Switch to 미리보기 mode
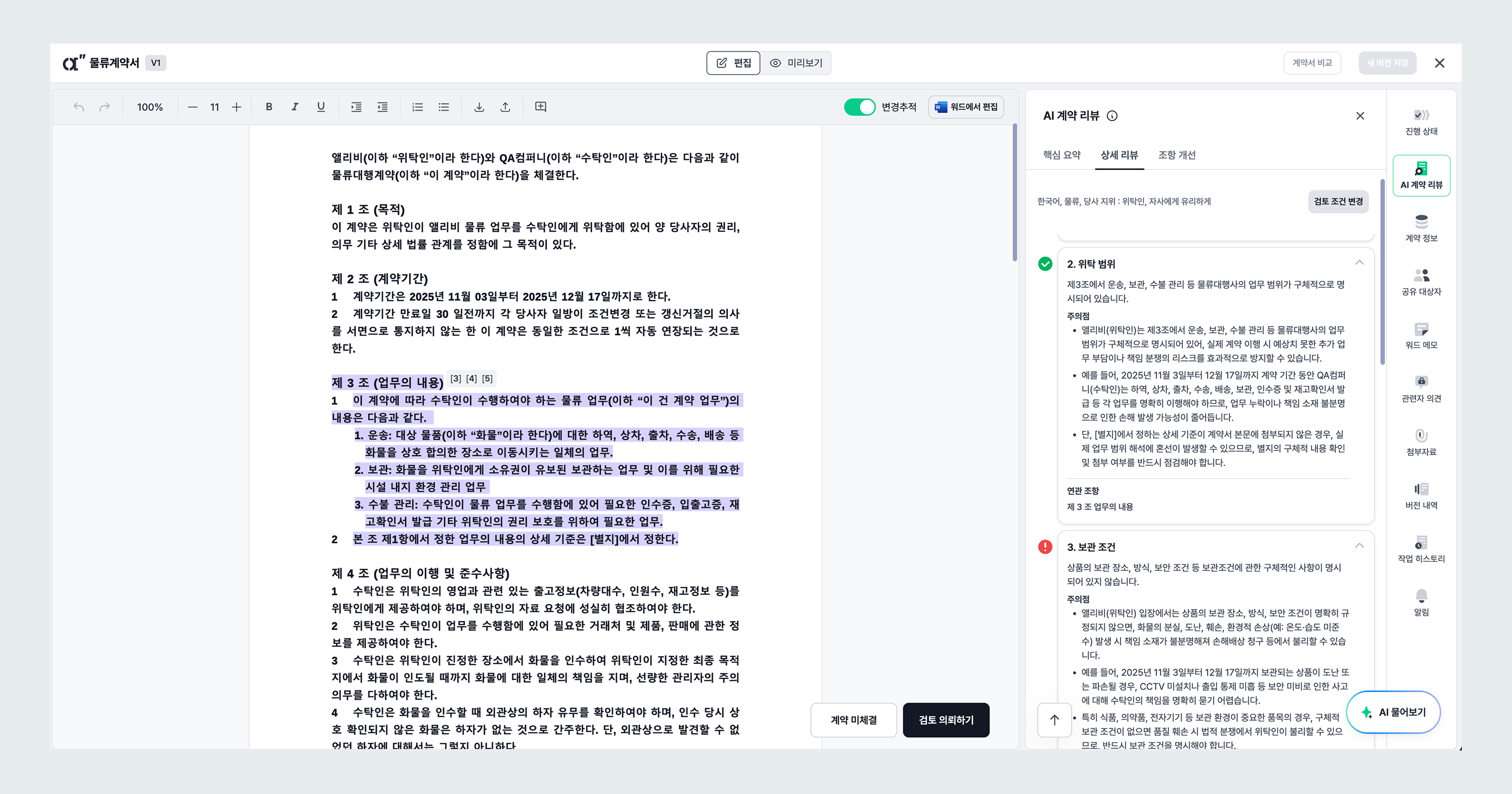Screen dimensions: 1512x794 pyautogui.click(x=796, y=63)
